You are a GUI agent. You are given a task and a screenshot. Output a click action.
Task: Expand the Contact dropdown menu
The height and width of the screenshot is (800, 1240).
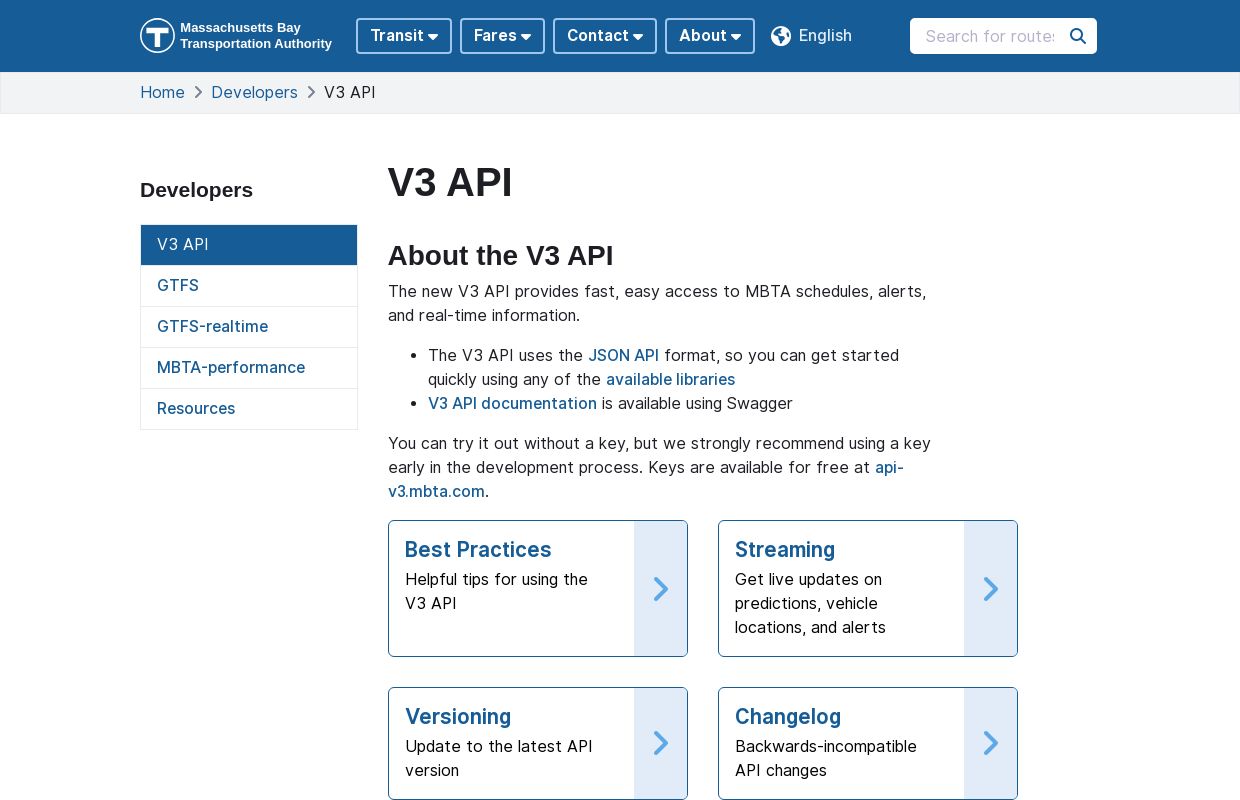[x=605, y=36]
